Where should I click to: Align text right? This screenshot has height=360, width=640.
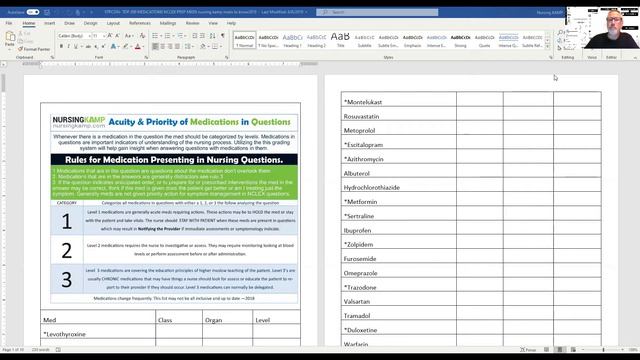point(170,47)
